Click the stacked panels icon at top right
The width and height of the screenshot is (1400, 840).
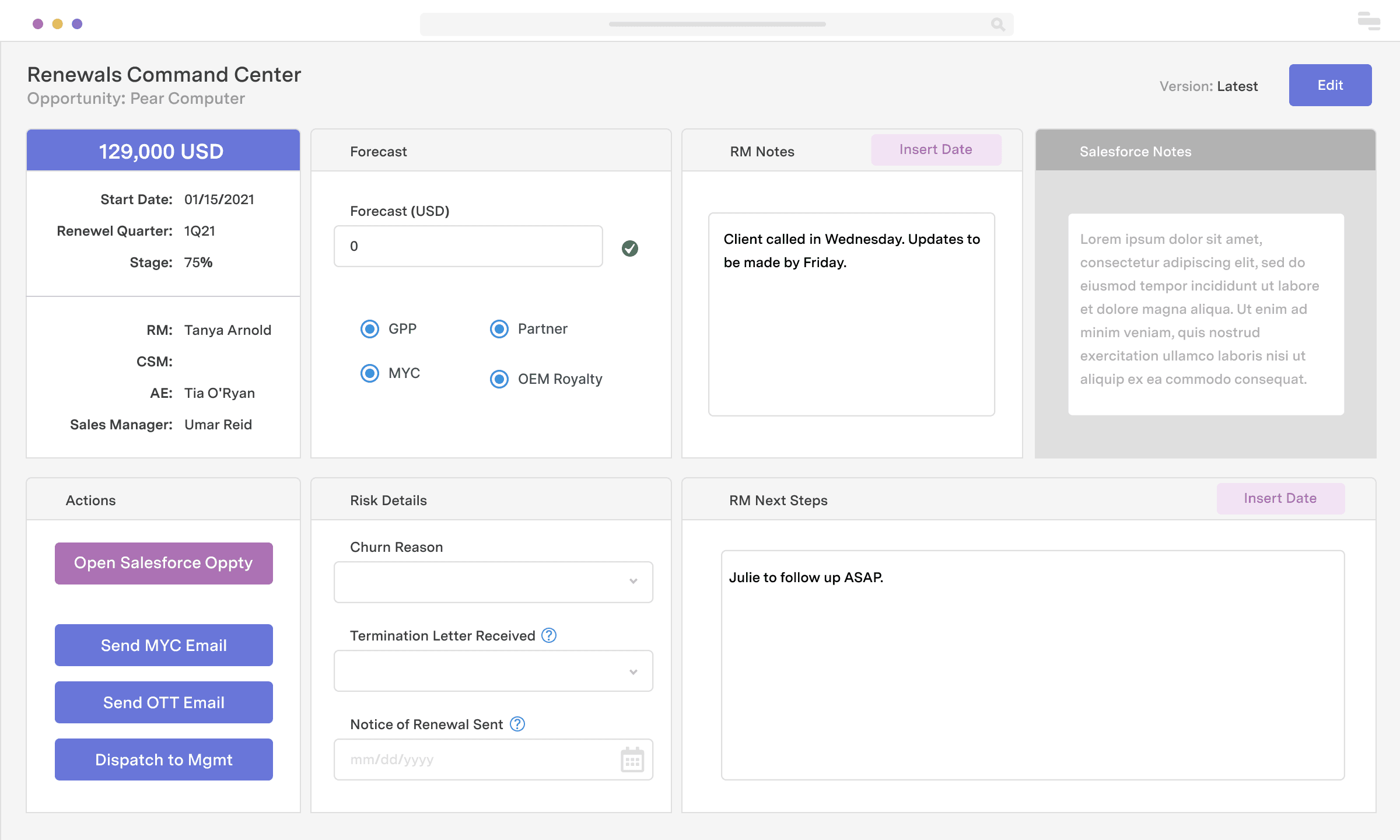1367,21
